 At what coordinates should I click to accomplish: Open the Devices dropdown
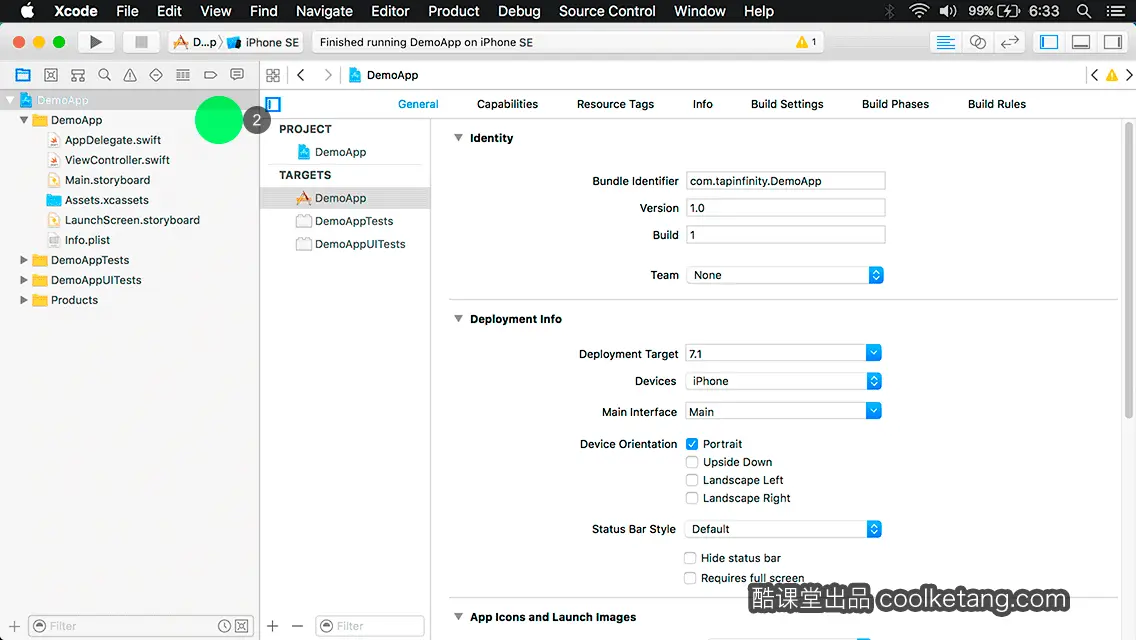pyautogui.click(x=783, y=381)
